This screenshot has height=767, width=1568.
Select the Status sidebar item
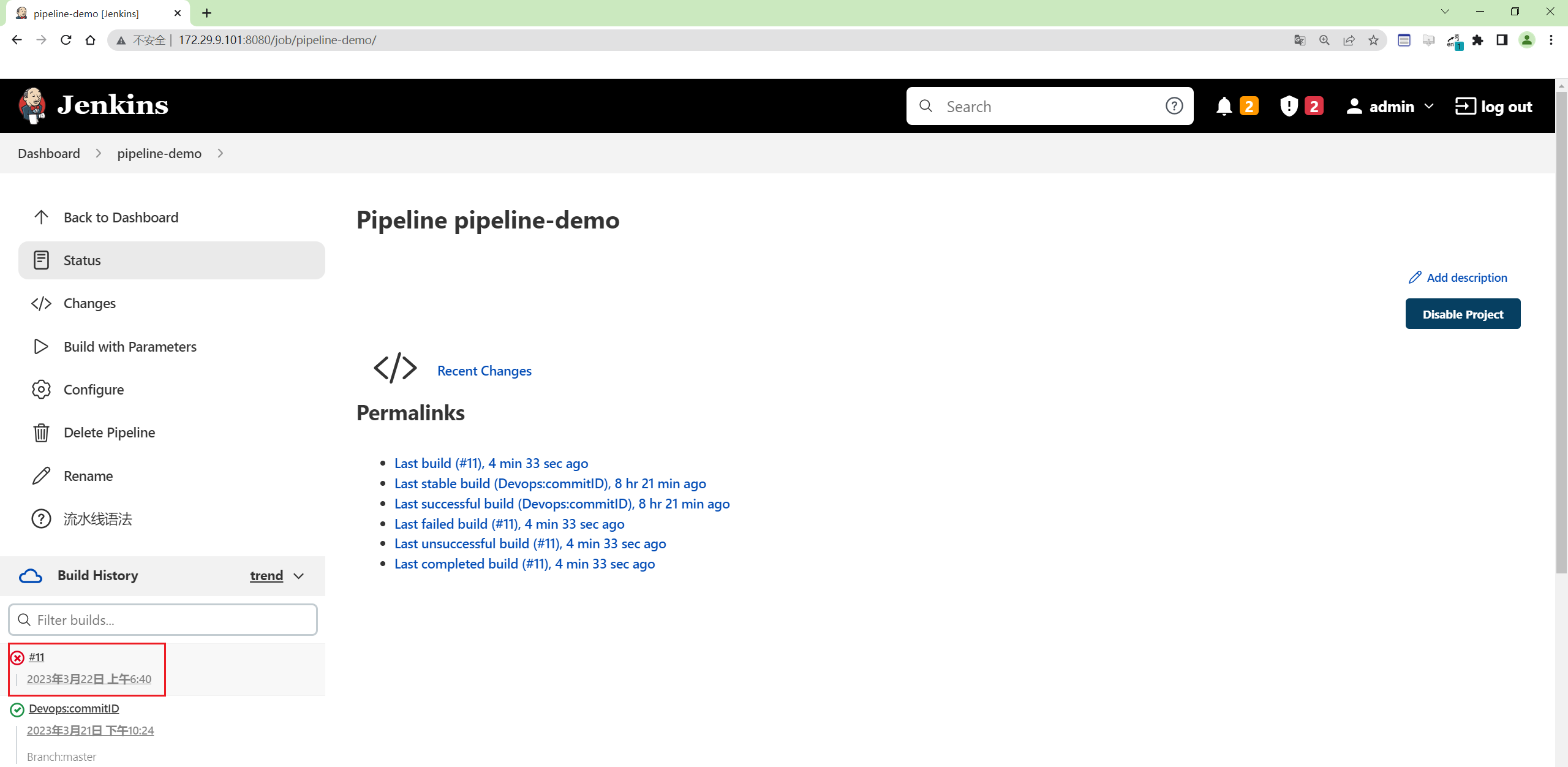[171, 260]
